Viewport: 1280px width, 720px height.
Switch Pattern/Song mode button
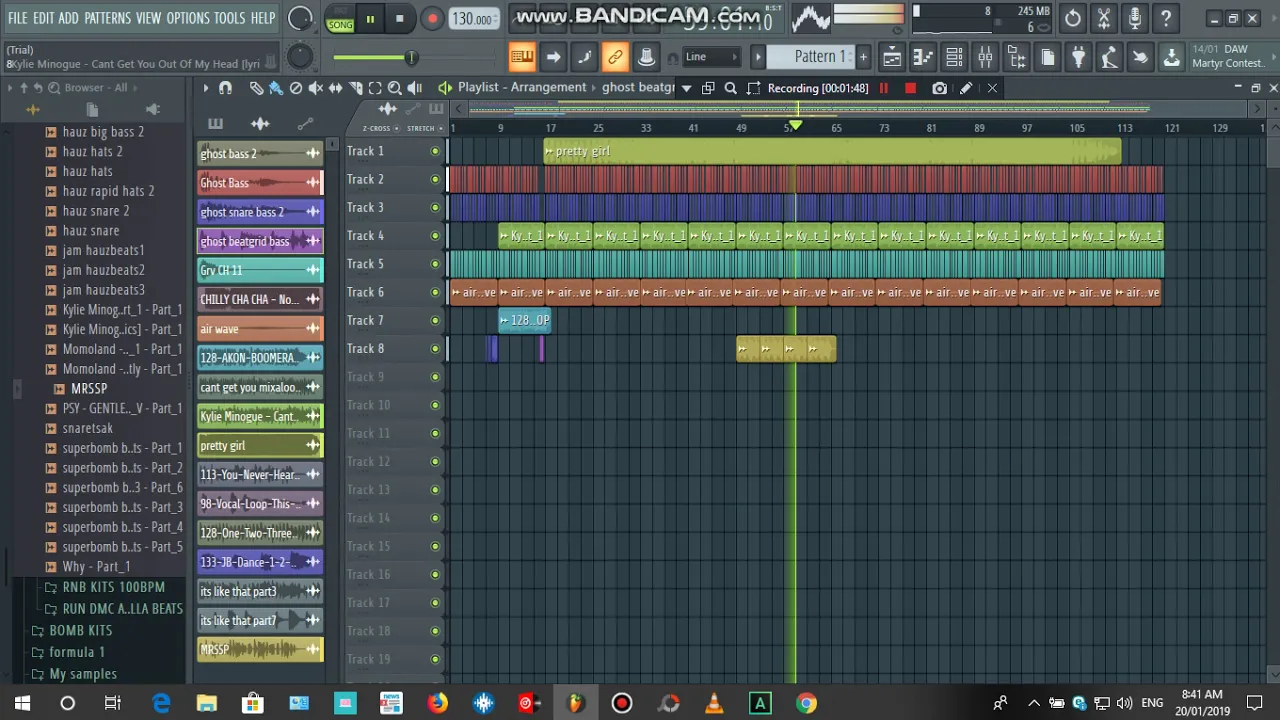tap(340, 19)
